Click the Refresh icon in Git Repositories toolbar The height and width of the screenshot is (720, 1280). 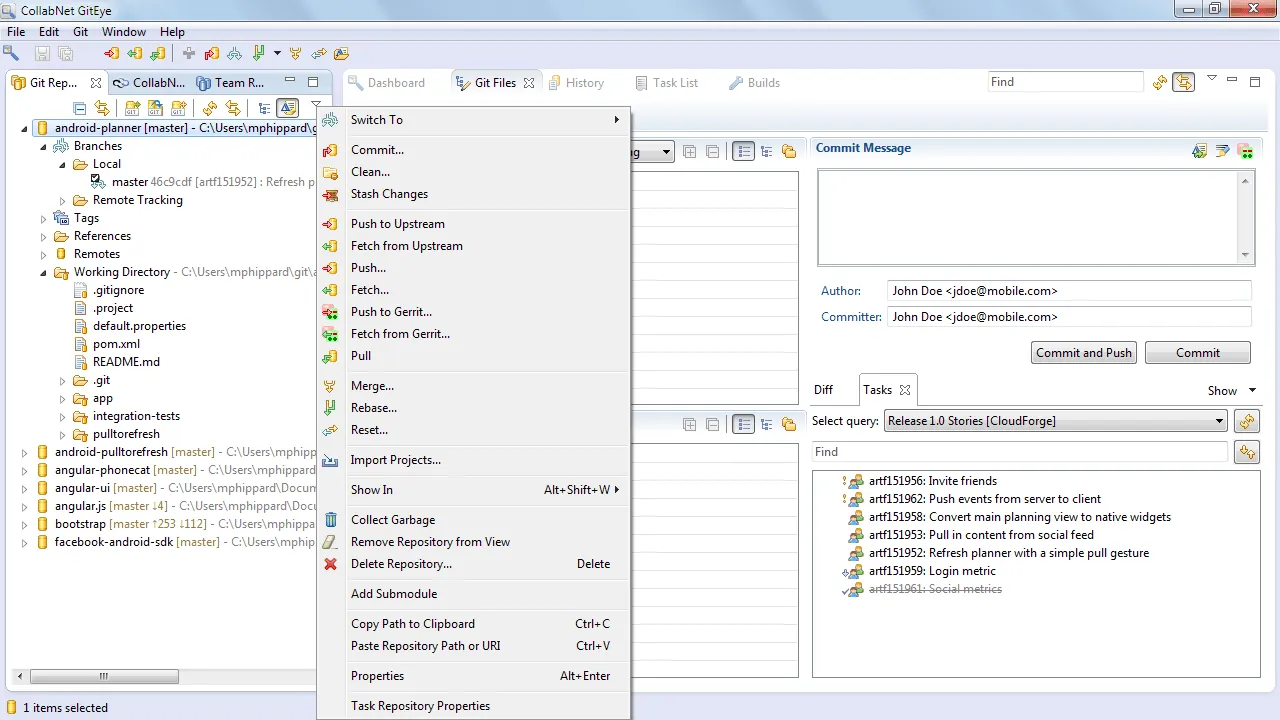(209, 108)
